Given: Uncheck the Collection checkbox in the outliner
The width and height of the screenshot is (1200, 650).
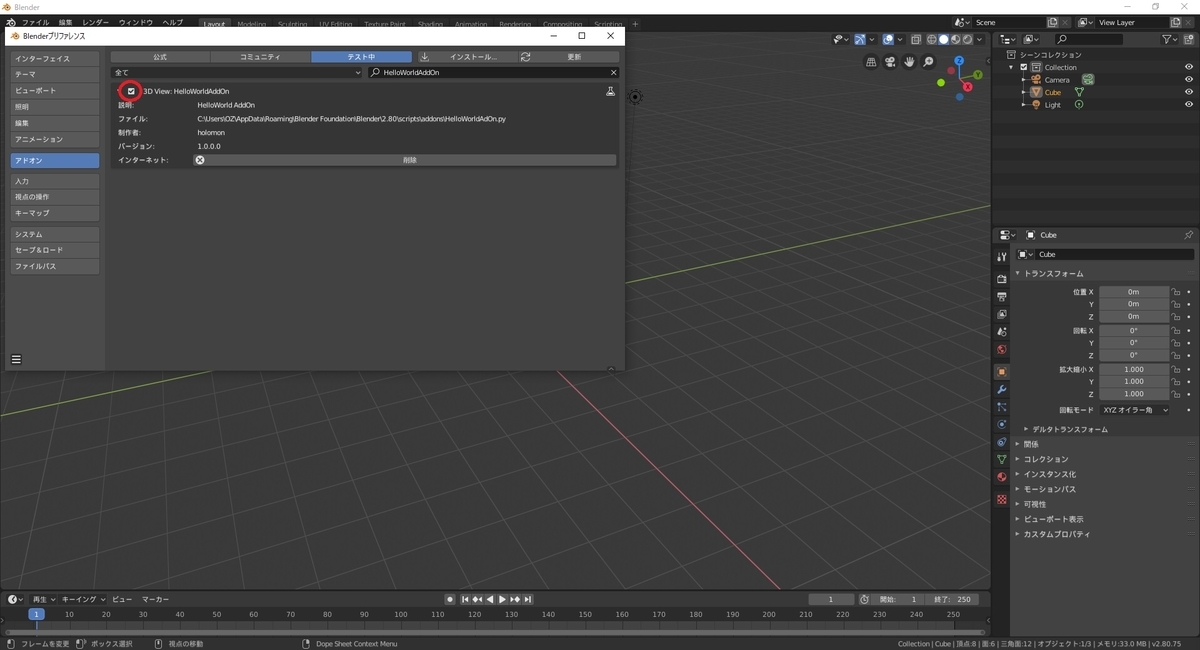Looking at the screenshot, I should (x=1024, y=67).
